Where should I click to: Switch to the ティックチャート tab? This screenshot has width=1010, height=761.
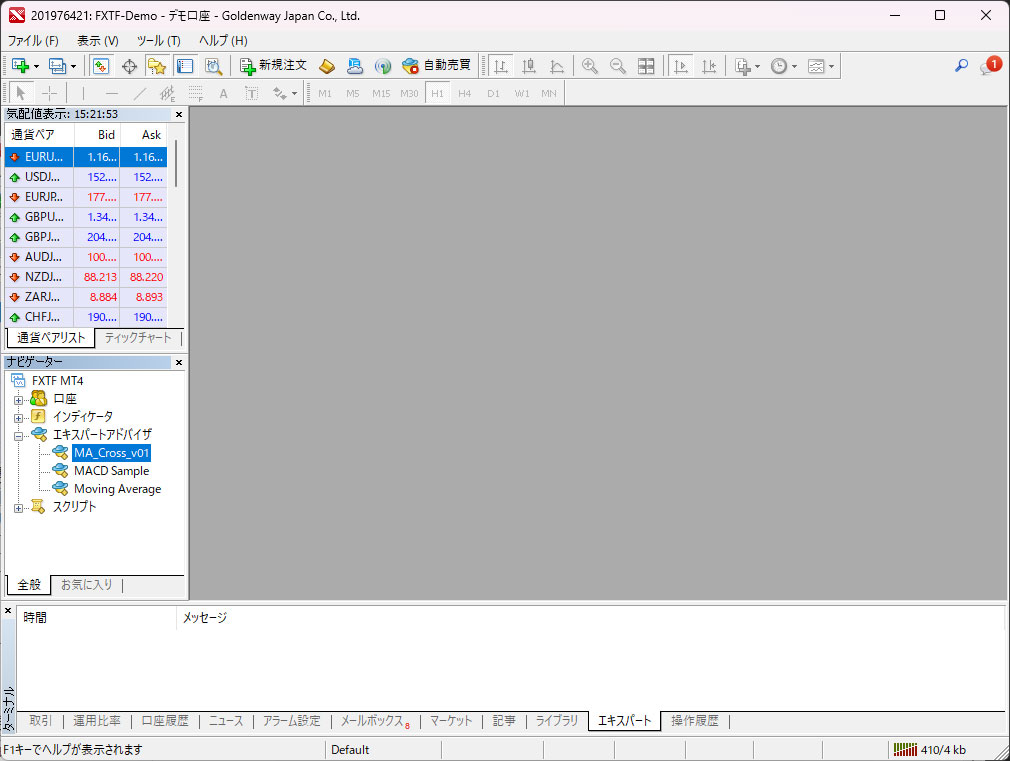(x=138, y=338)
